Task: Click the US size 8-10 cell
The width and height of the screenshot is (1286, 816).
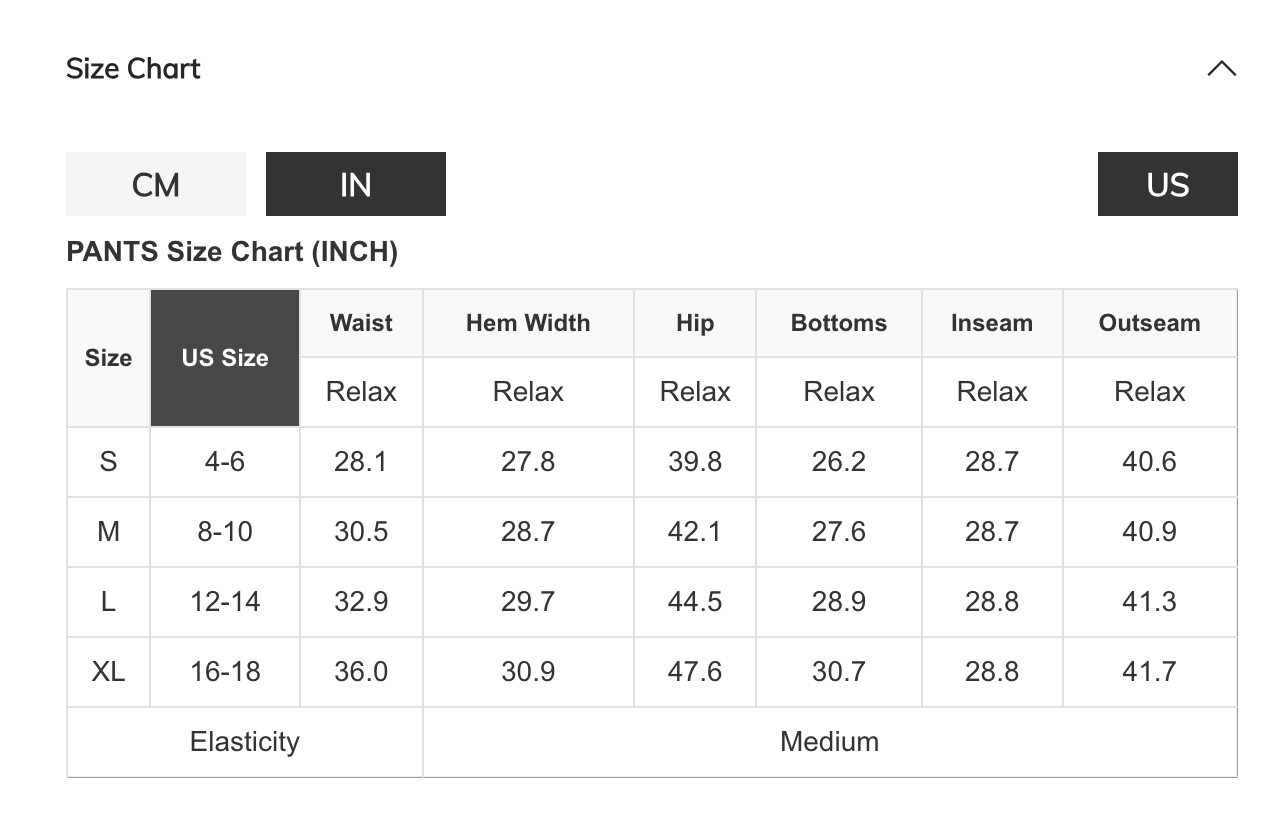Action: pyautogui.click(x=225, y=532)
